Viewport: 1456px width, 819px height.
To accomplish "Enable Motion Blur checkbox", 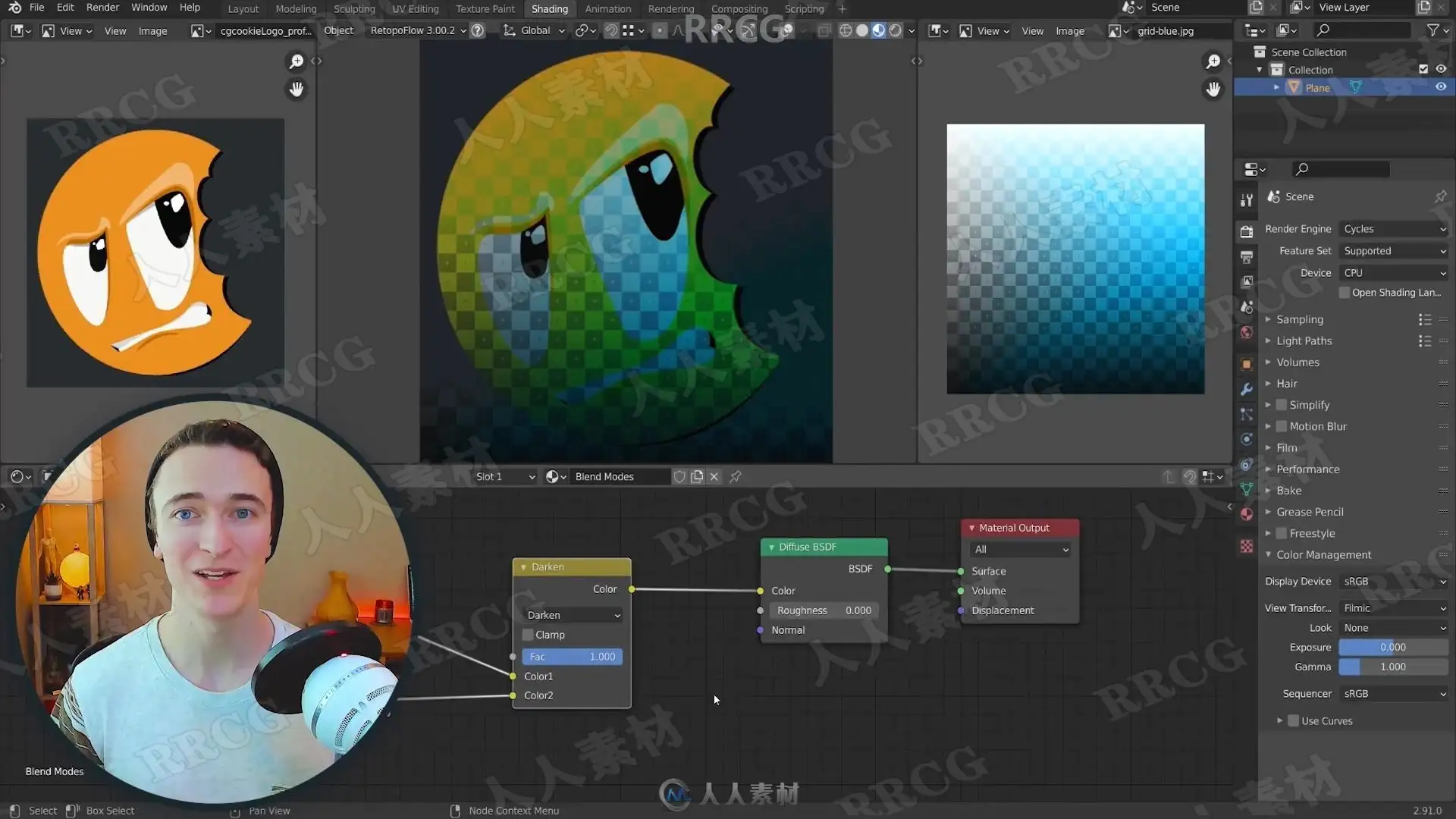I will click(1282, 426).
